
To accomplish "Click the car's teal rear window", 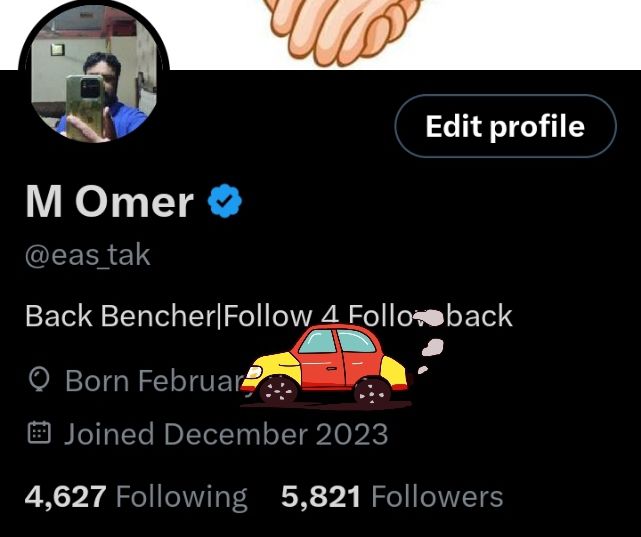I will tap(356, 342).
